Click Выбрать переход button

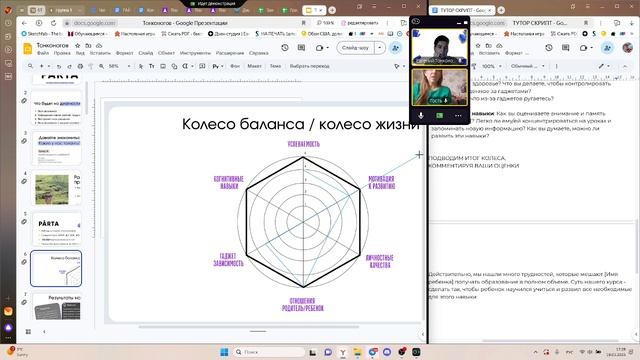click(x=309, y=66)
